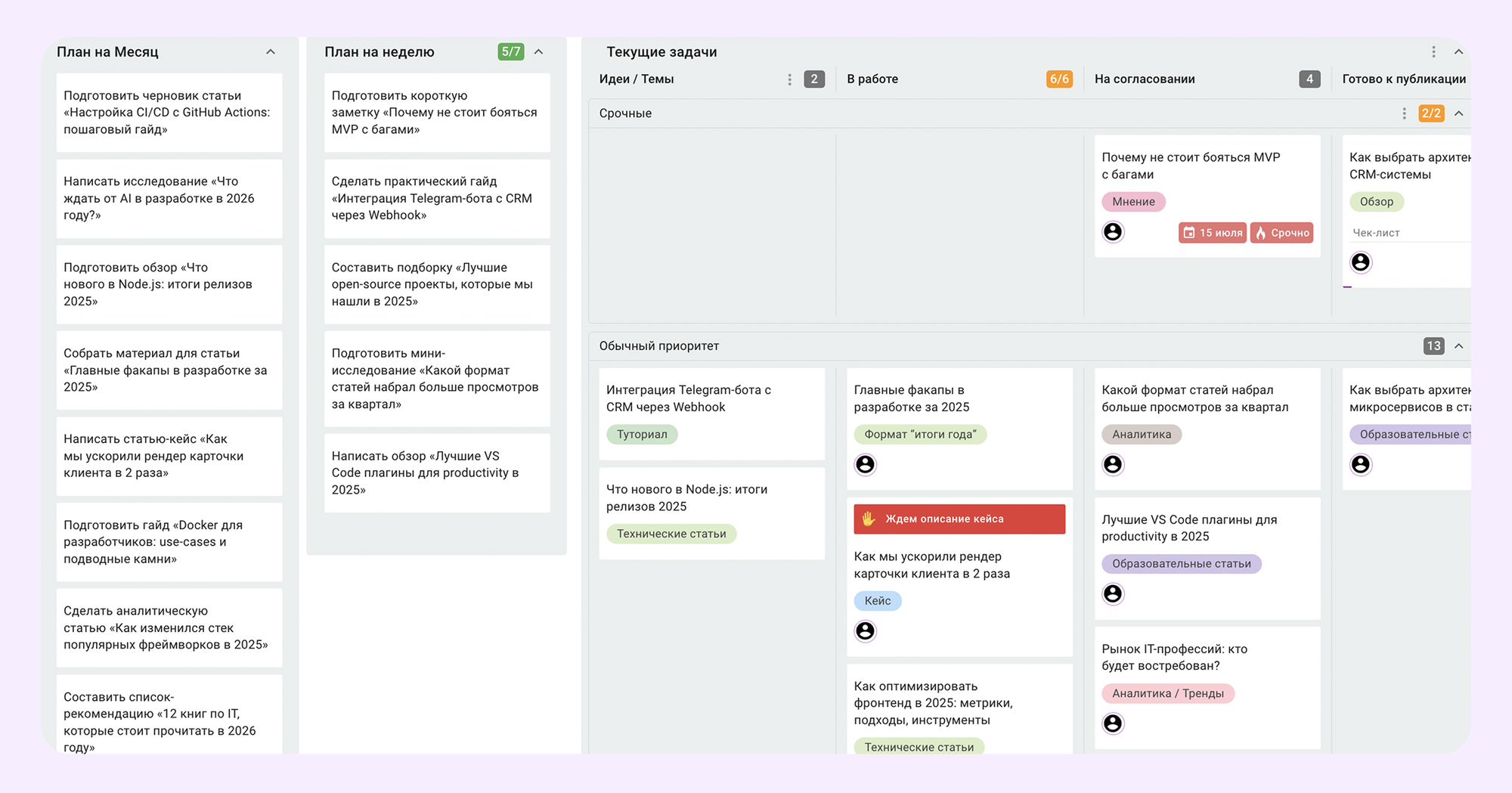This screenshot has width=1512, height=793.
Task: Click avatar on Рынок IT-профессий card
Action: [x=1113, y=723]
